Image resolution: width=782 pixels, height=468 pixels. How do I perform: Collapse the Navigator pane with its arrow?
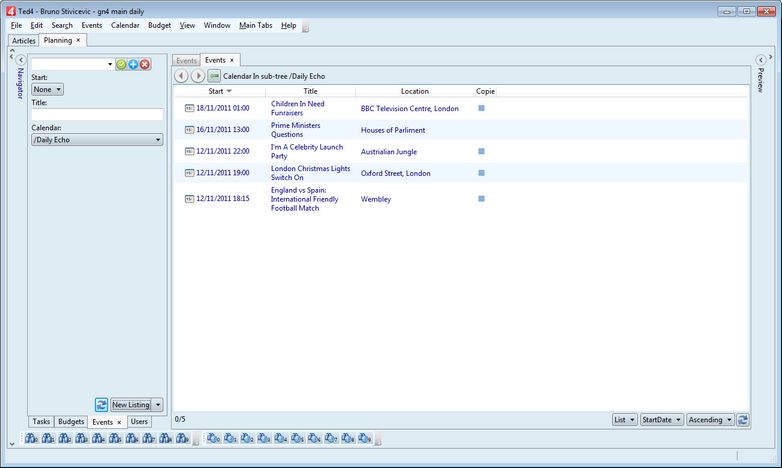pyautogui.click(x=21, y=60)
